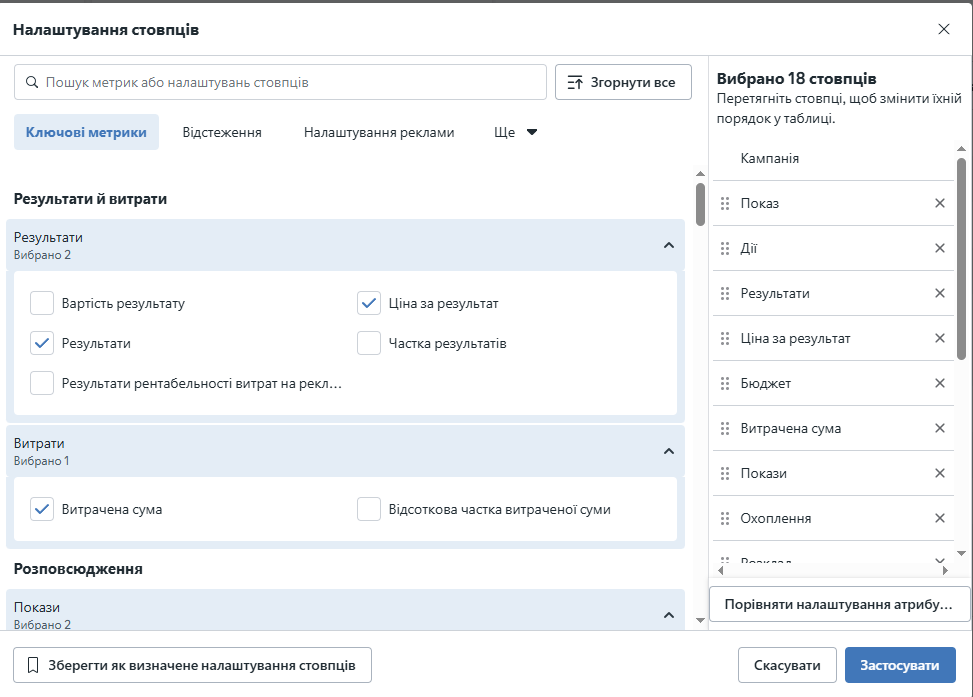
Task: Remove the Показ column
Action: click(939, 203)
